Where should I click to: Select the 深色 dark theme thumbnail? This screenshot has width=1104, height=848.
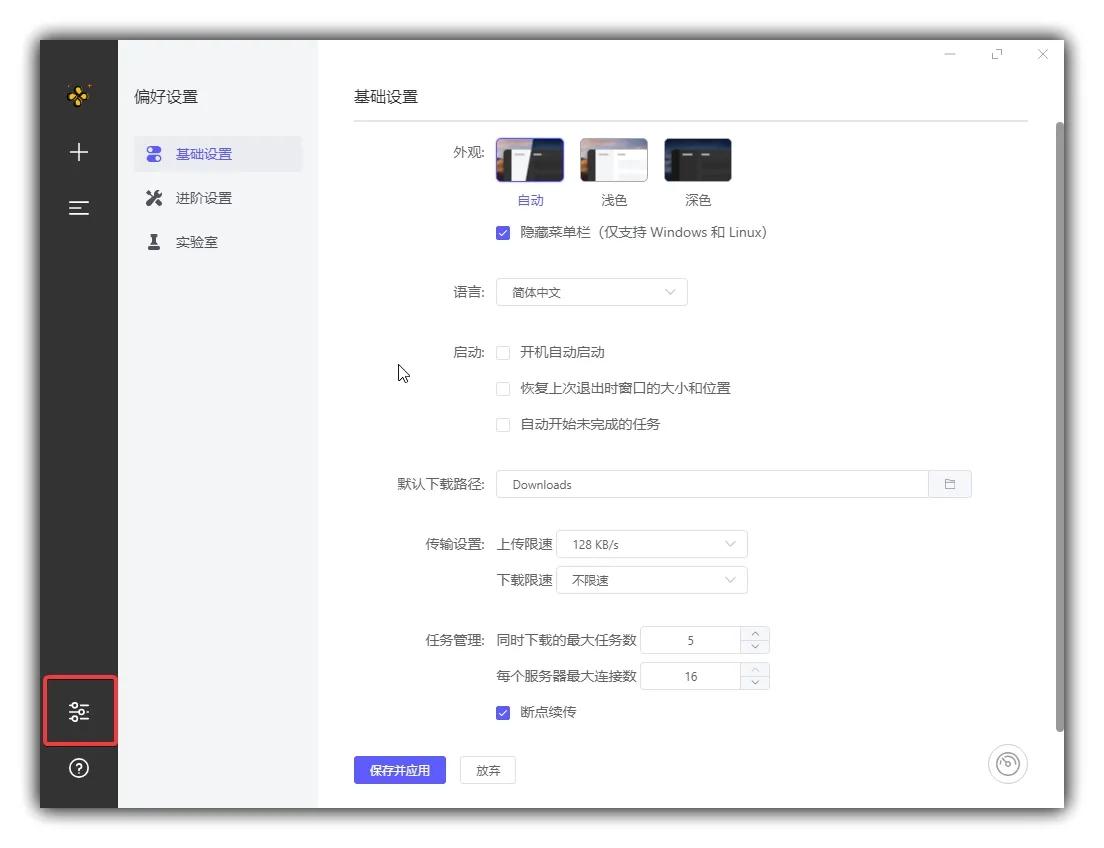tap(697, 158)
